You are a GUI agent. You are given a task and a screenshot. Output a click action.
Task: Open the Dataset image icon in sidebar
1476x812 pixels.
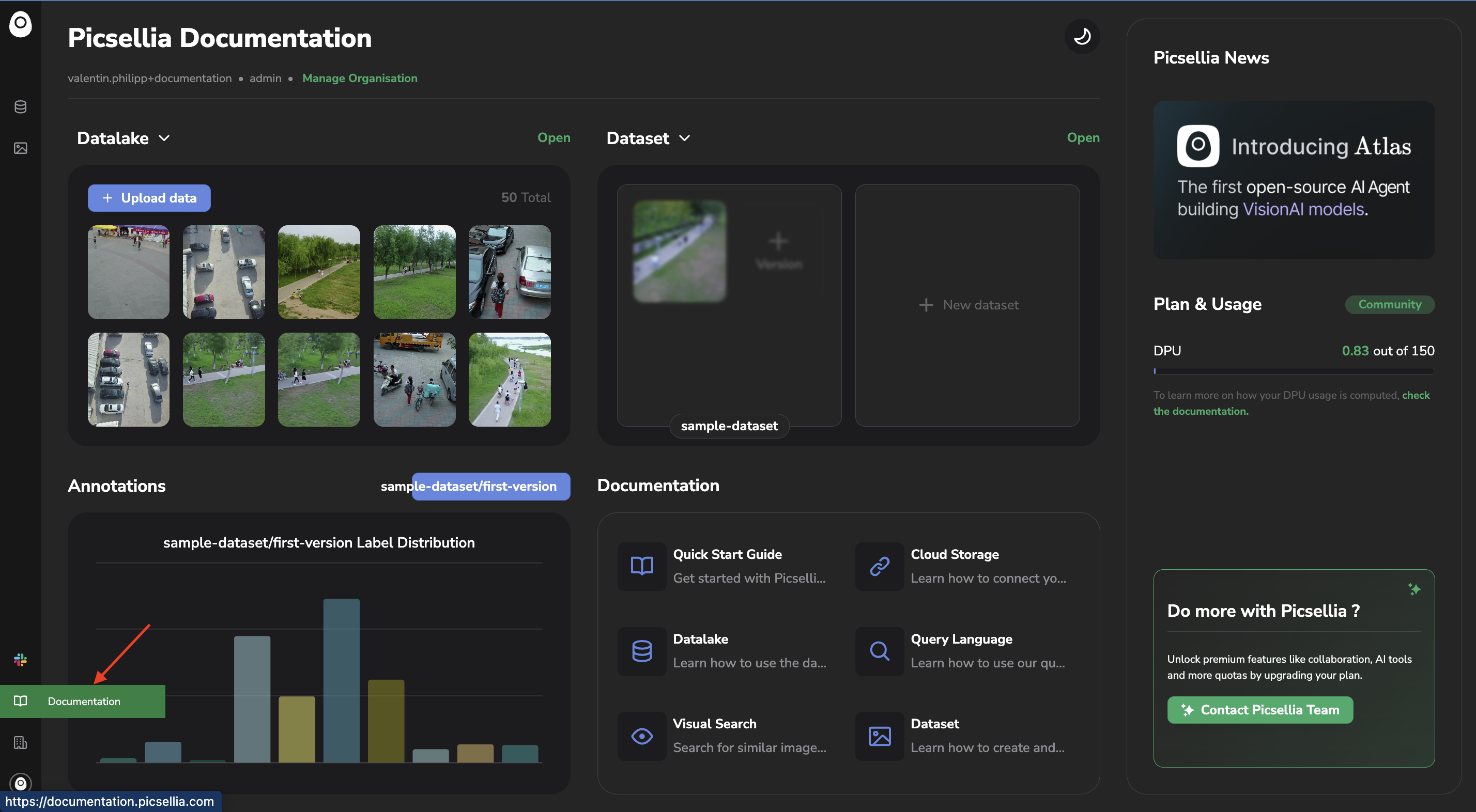pos(20,148)
